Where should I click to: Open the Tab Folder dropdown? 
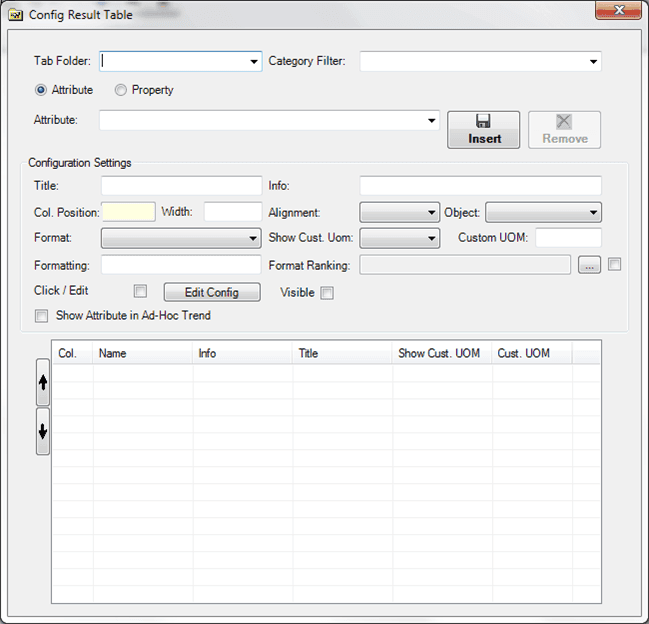[254, 62]
